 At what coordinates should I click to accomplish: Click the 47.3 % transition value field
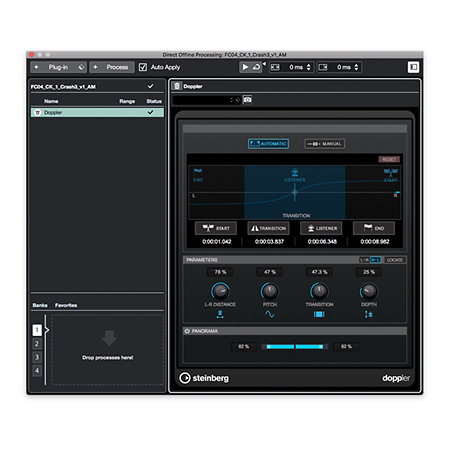pyautogui.click(x=319, y=272)
